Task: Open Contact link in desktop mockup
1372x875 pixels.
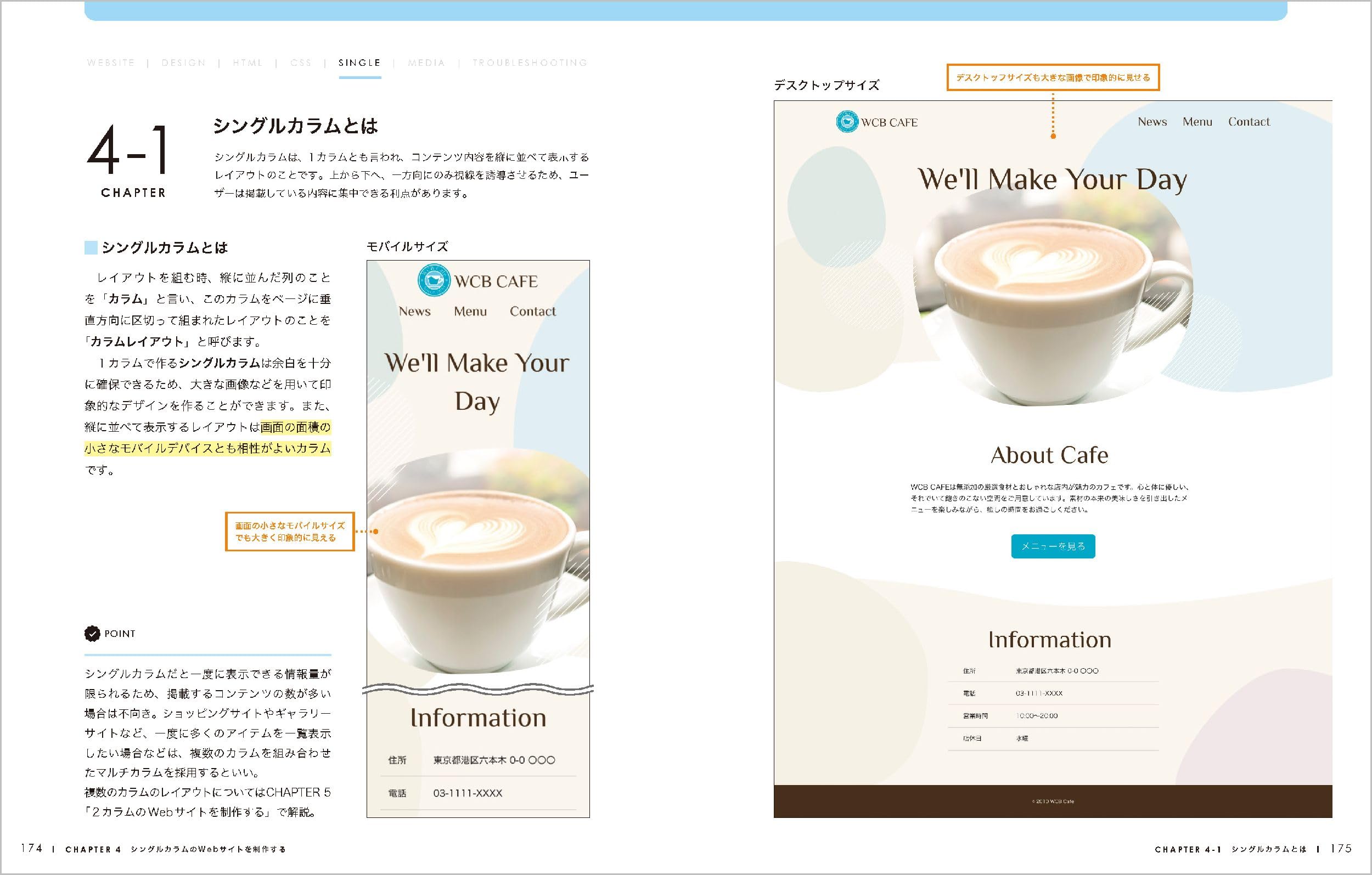Action: pos(1249,122)
